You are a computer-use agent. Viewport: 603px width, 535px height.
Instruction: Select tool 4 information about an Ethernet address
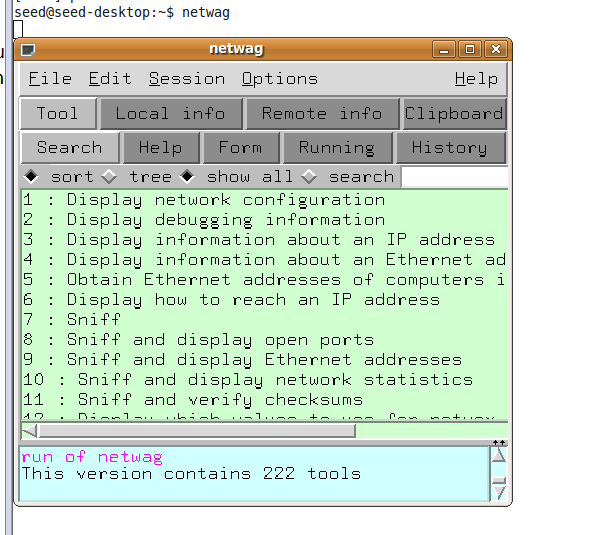coord(265,260)
